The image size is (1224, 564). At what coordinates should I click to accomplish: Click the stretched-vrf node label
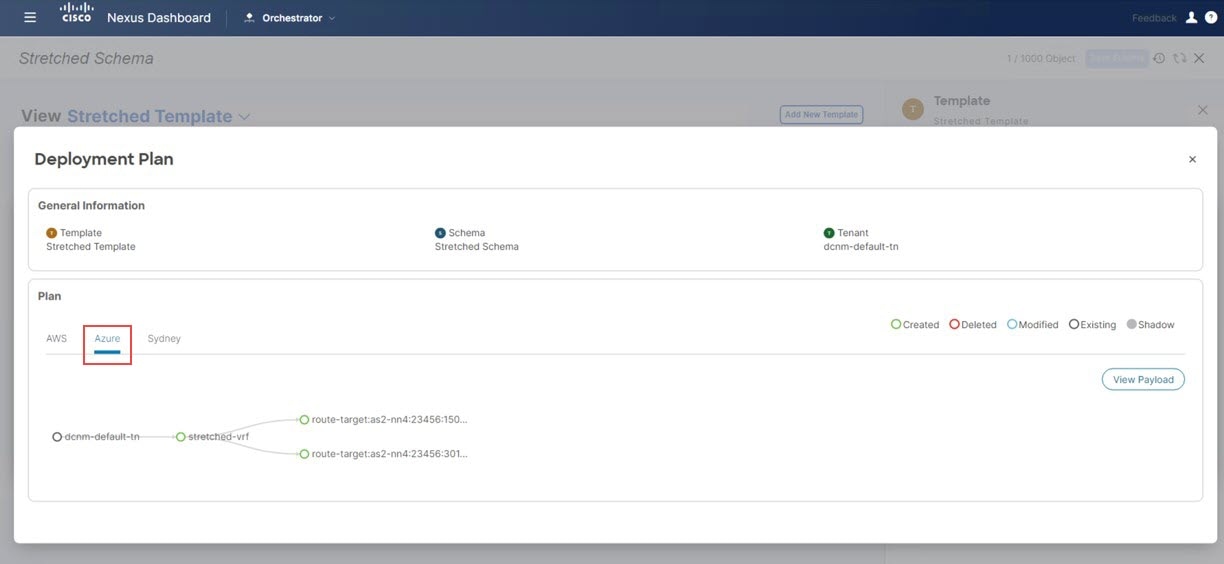[218, 437]
